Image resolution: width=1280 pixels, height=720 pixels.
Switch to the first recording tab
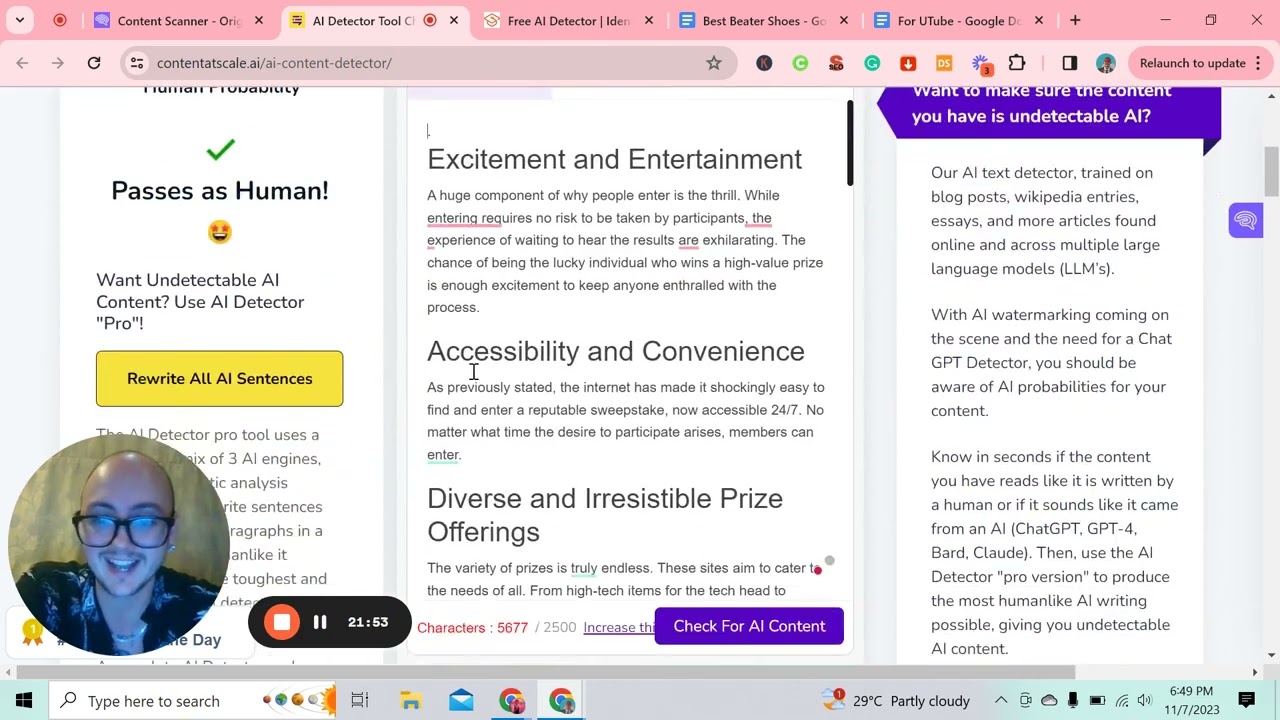coord(60,20)
